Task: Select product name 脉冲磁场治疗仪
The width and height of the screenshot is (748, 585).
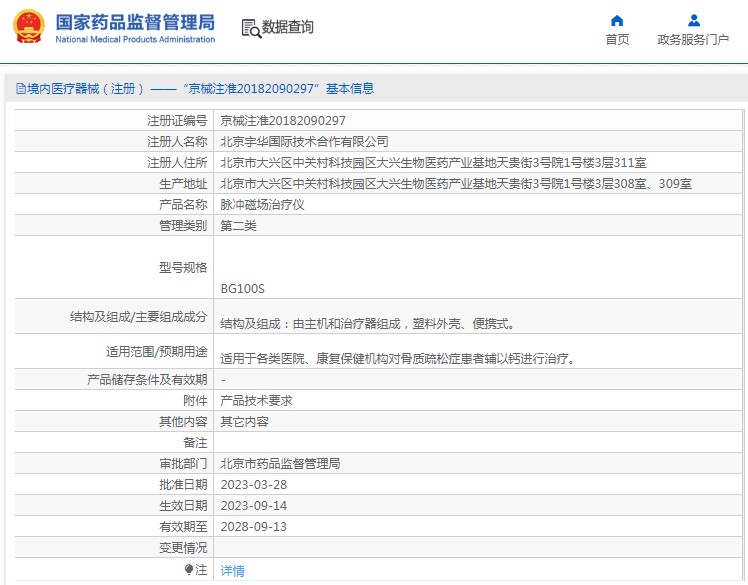Action: (262, 205)
